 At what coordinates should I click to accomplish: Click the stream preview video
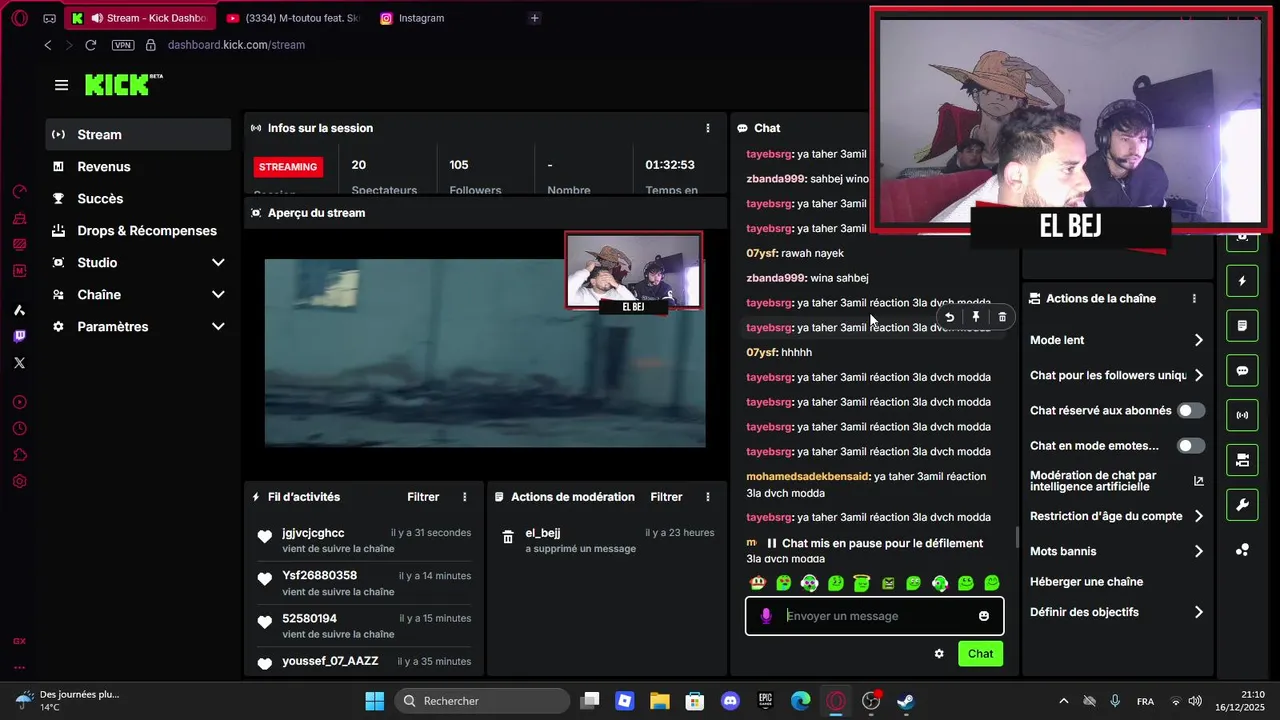point(485,353)
